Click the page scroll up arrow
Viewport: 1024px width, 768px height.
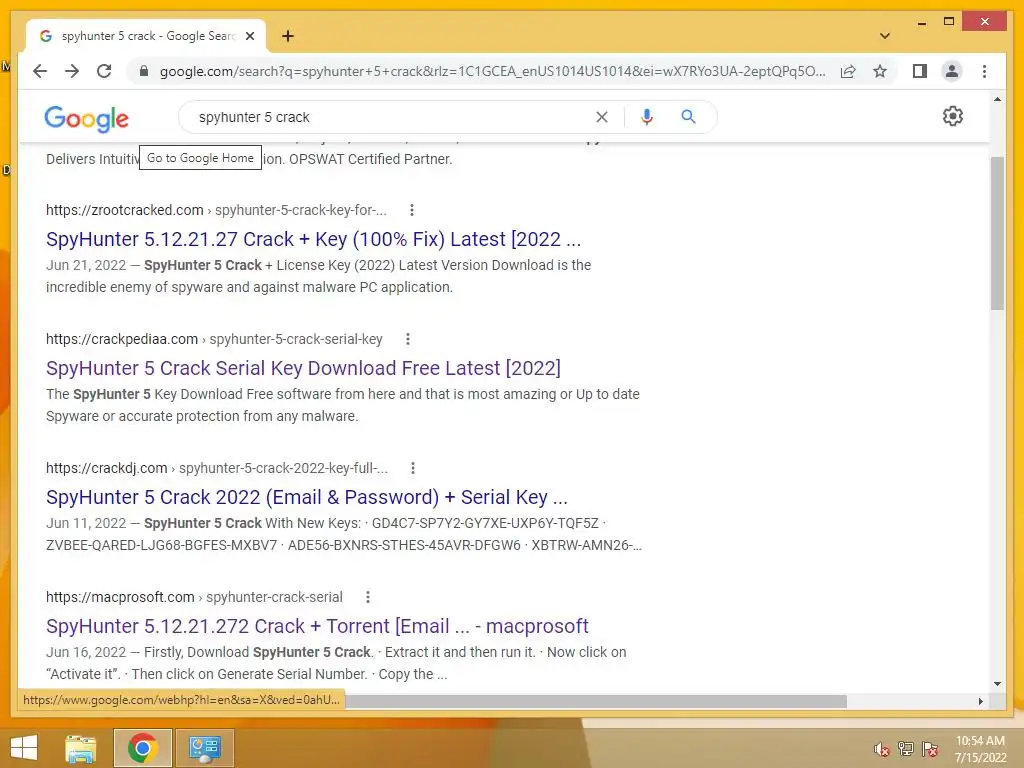point(997,99)
